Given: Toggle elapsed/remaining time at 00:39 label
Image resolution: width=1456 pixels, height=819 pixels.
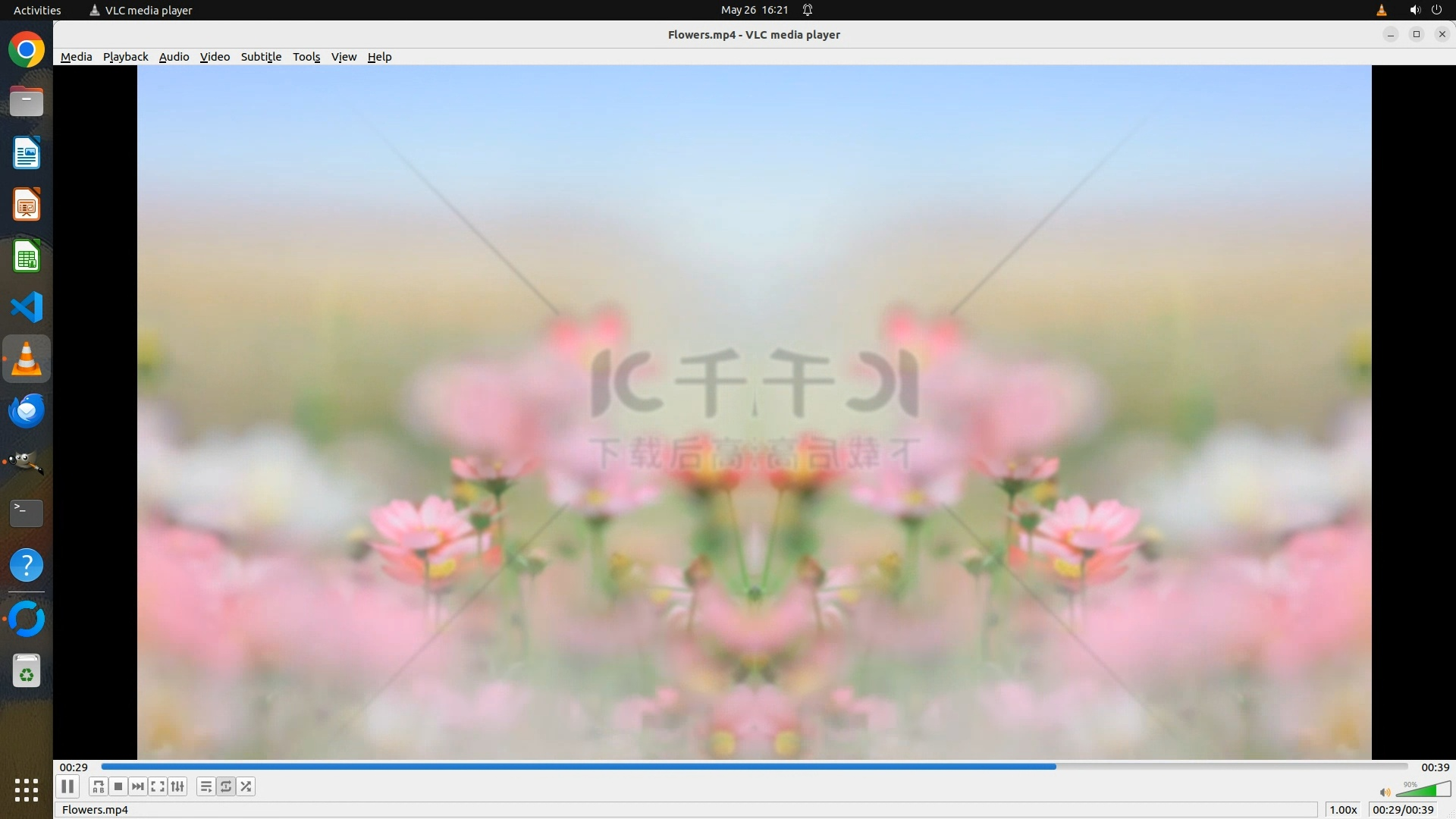Looking at the screenshot, I should click(x=1435, y=767).
